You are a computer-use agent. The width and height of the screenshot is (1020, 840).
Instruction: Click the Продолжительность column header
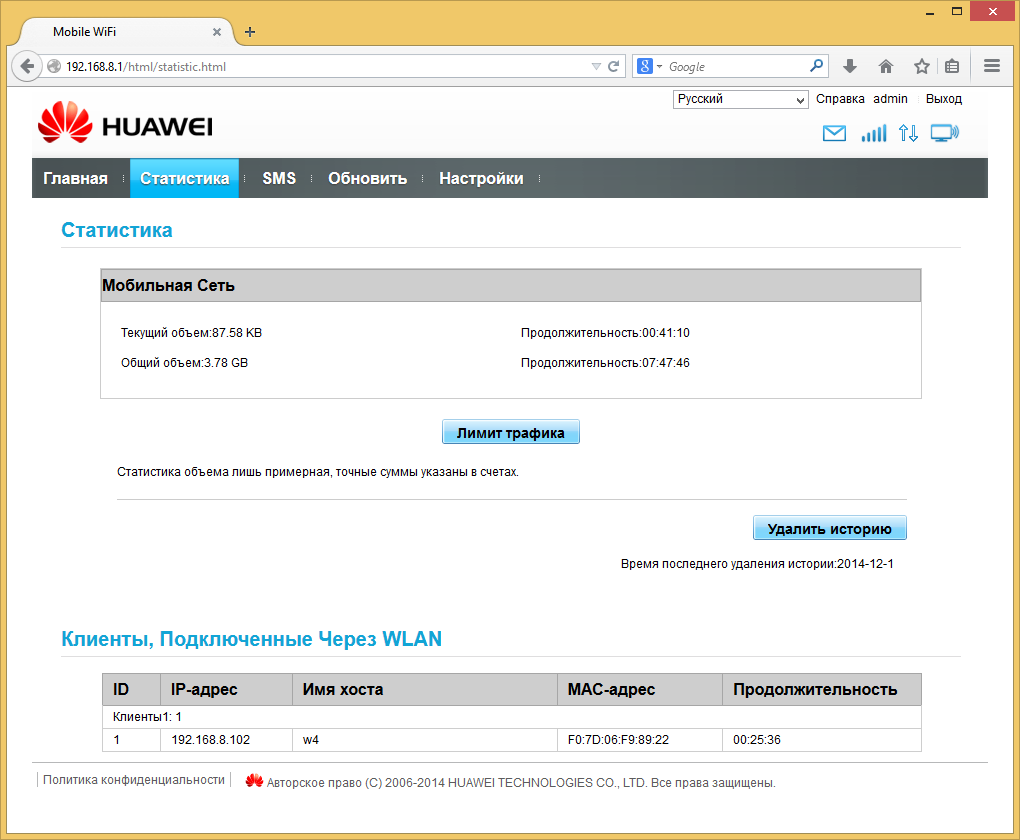pyautogui.click(x=822, y=690)
